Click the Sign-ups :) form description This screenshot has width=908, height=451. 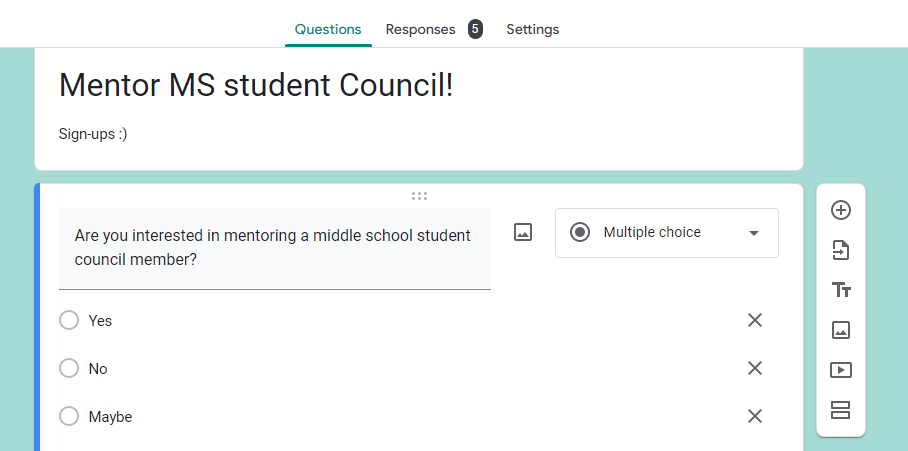click(x=93, y=134)
